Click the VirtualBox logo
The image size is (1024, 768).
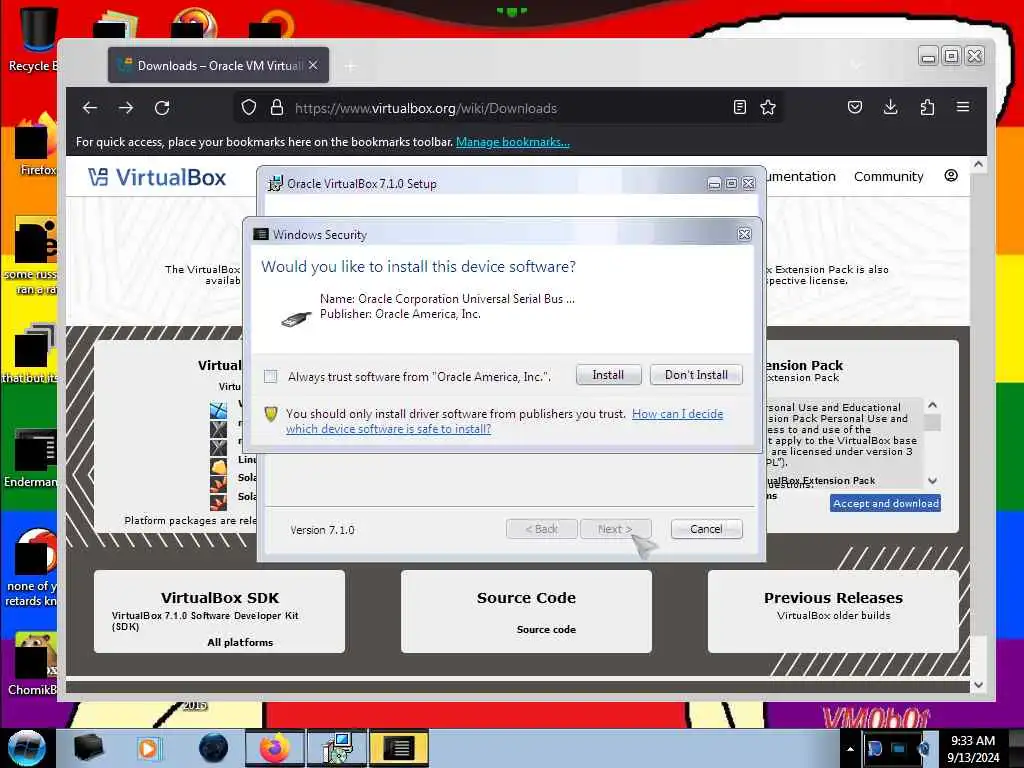coord(157,177)
